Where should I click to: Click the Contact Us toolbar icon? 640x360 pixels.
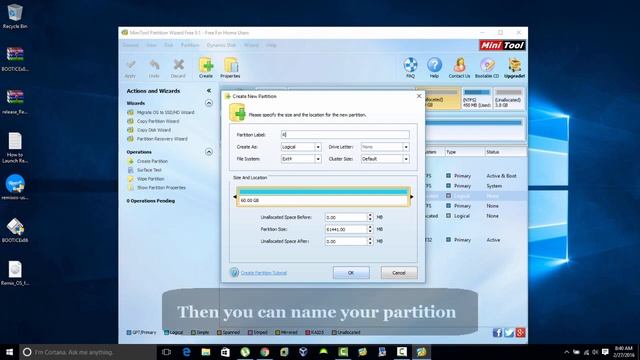coord(459,68)
